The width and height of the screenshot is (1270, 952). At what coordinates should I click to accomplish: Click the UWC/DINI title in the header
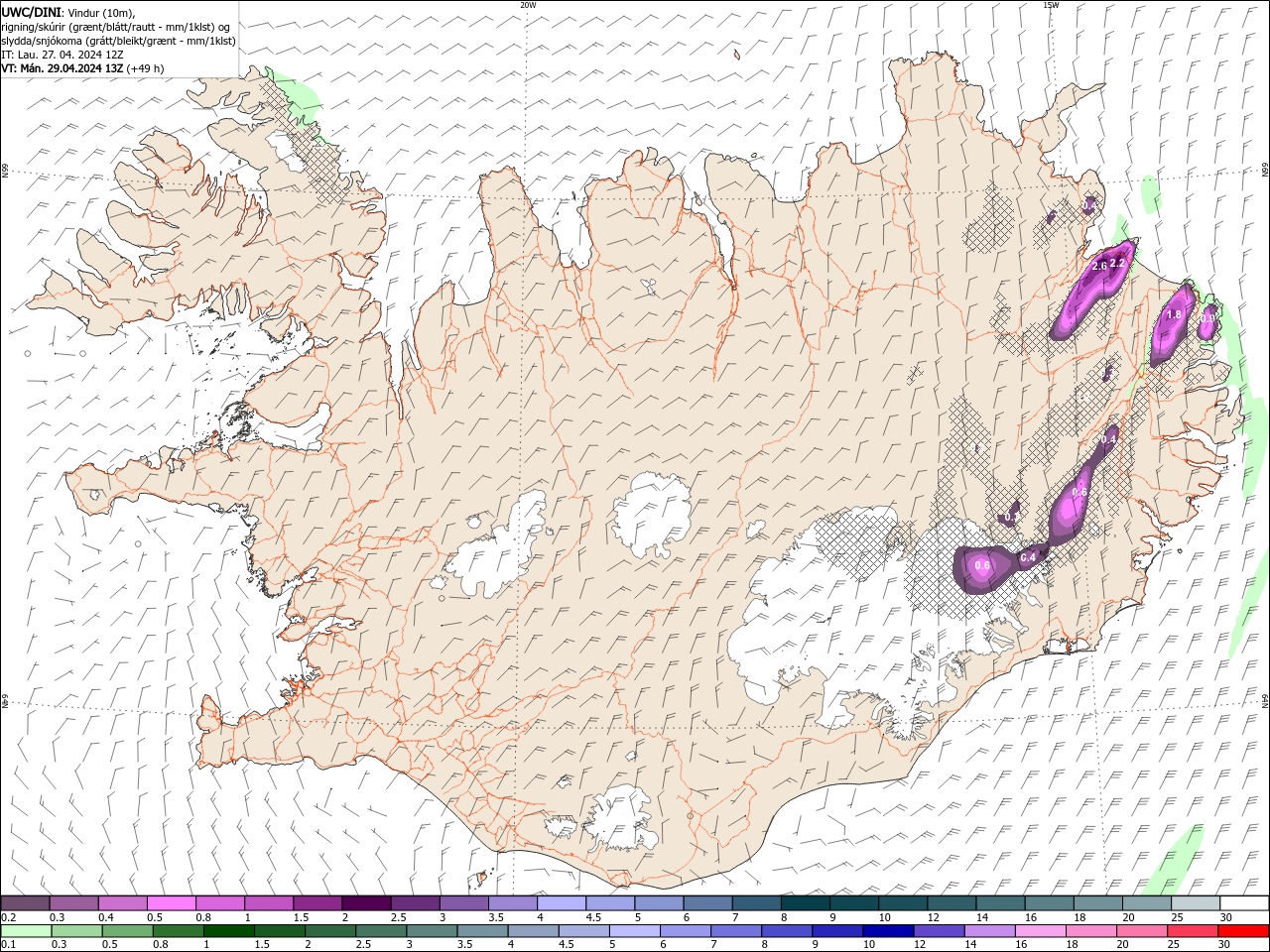(x=31, y=12)
